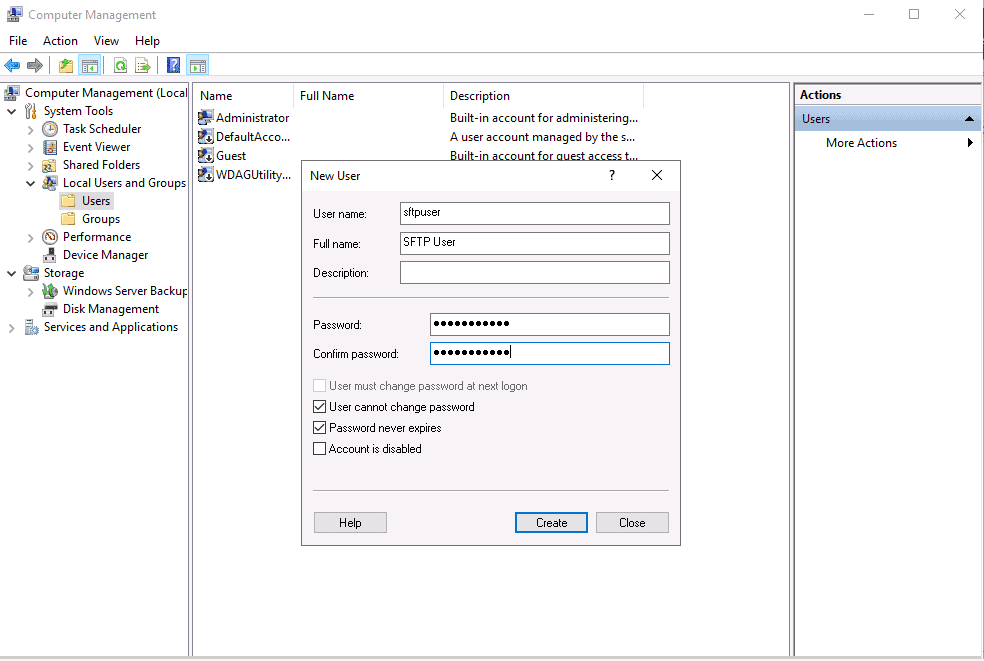
Task: Click the Close button in New User dialog
Action: coord(632,522)
